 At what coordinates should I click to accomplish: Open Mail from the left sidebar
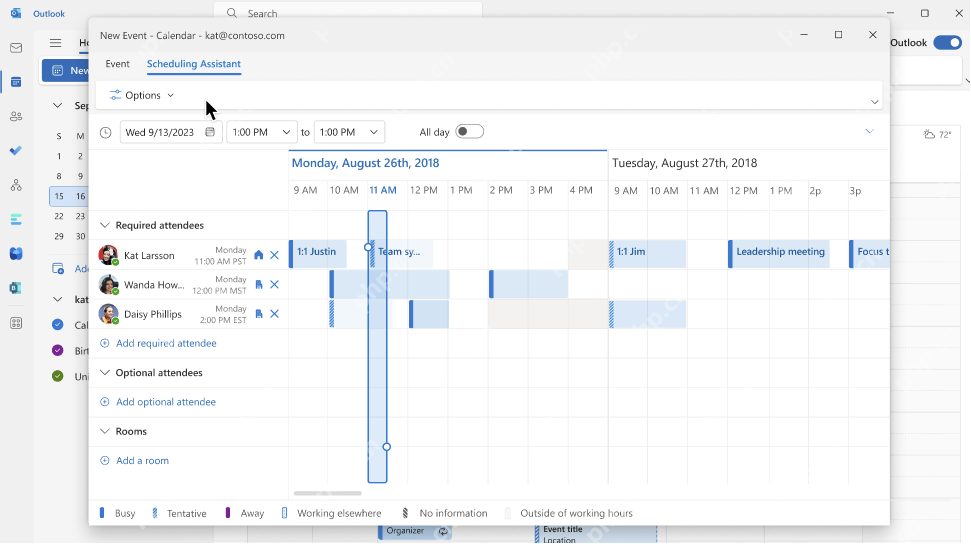coord(16,48)
